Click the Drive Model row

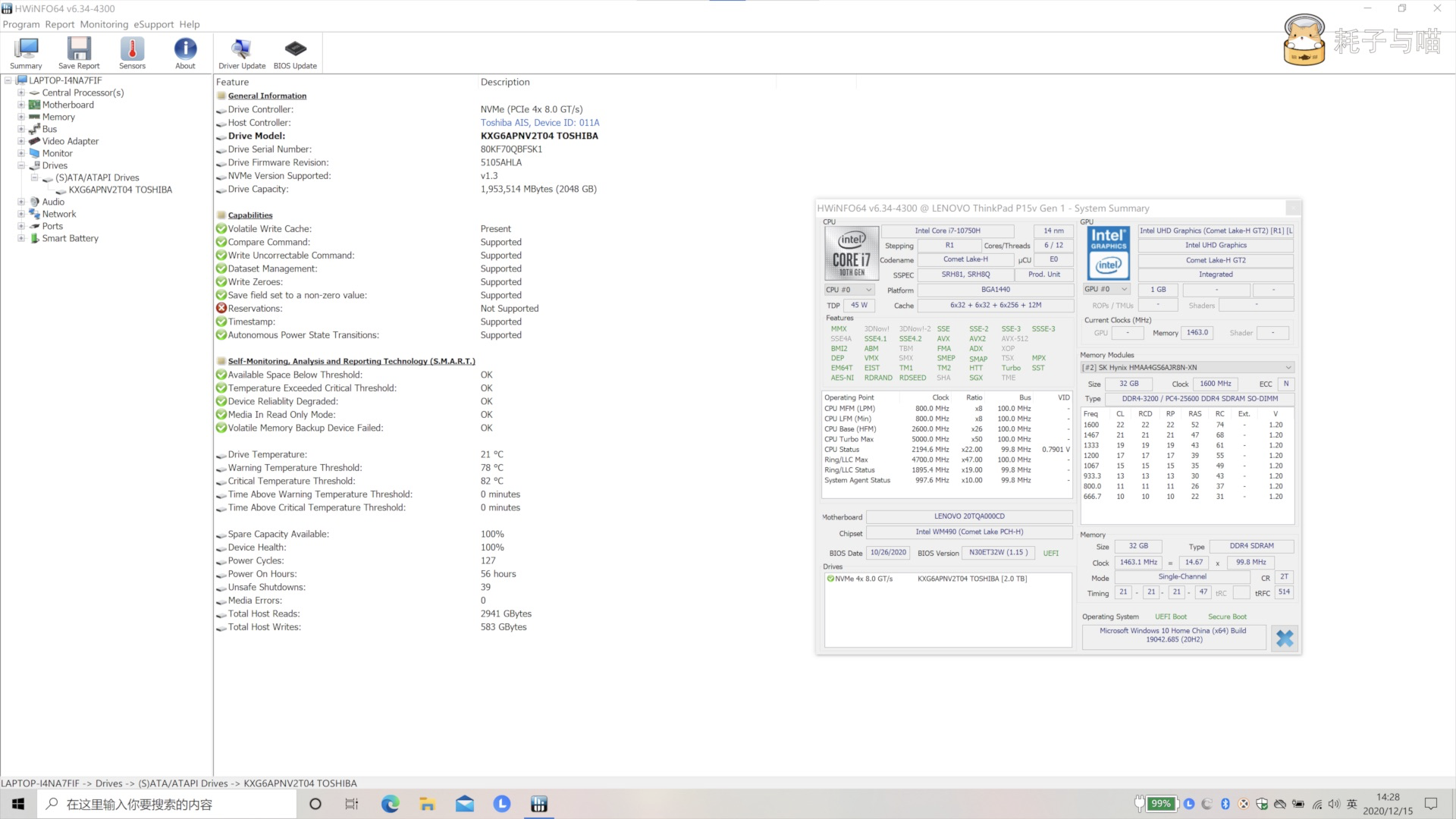[407, 136]
